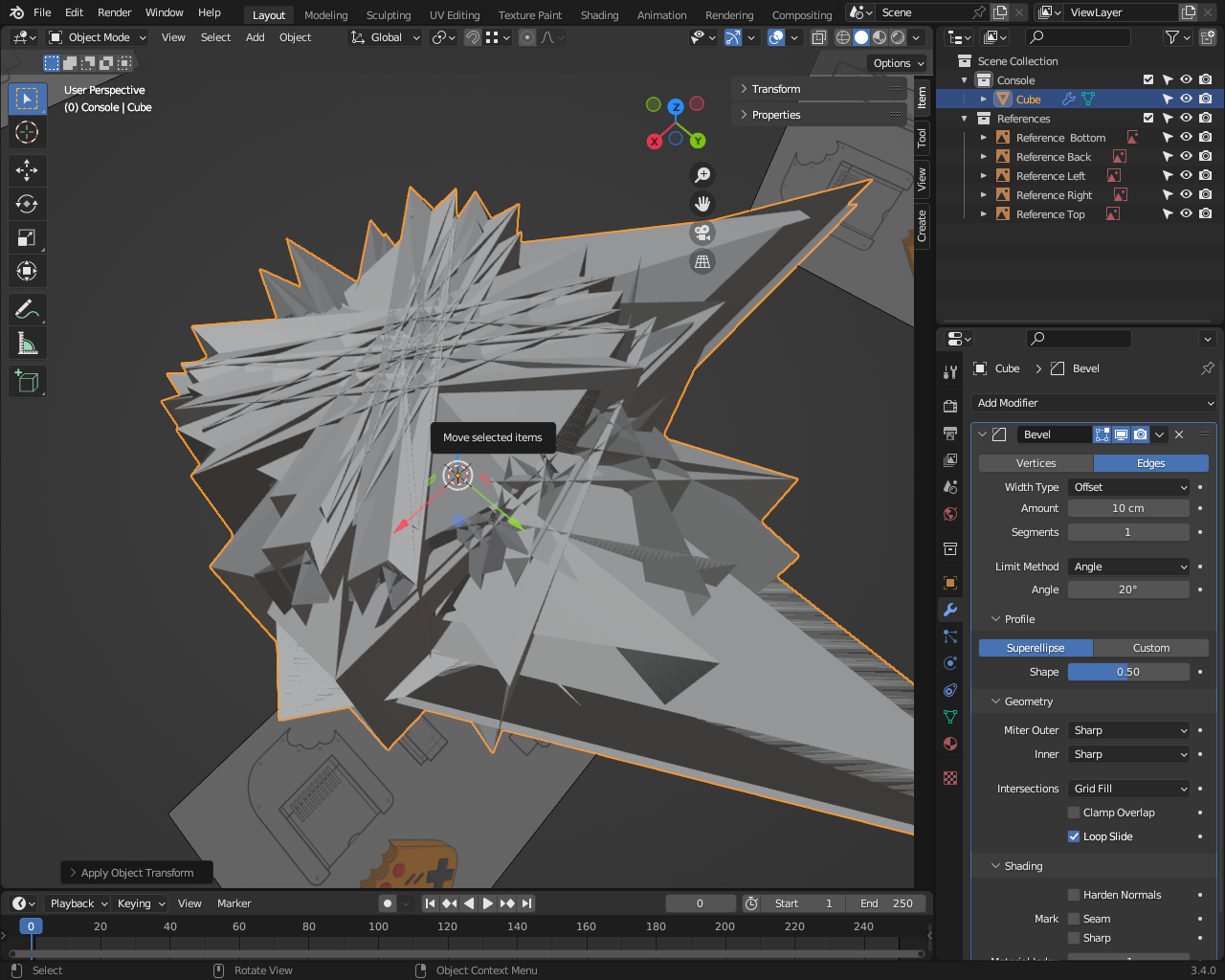Activate the Rotate tool
This screenshot has height=980, width=1225.
tap(27, 204)
